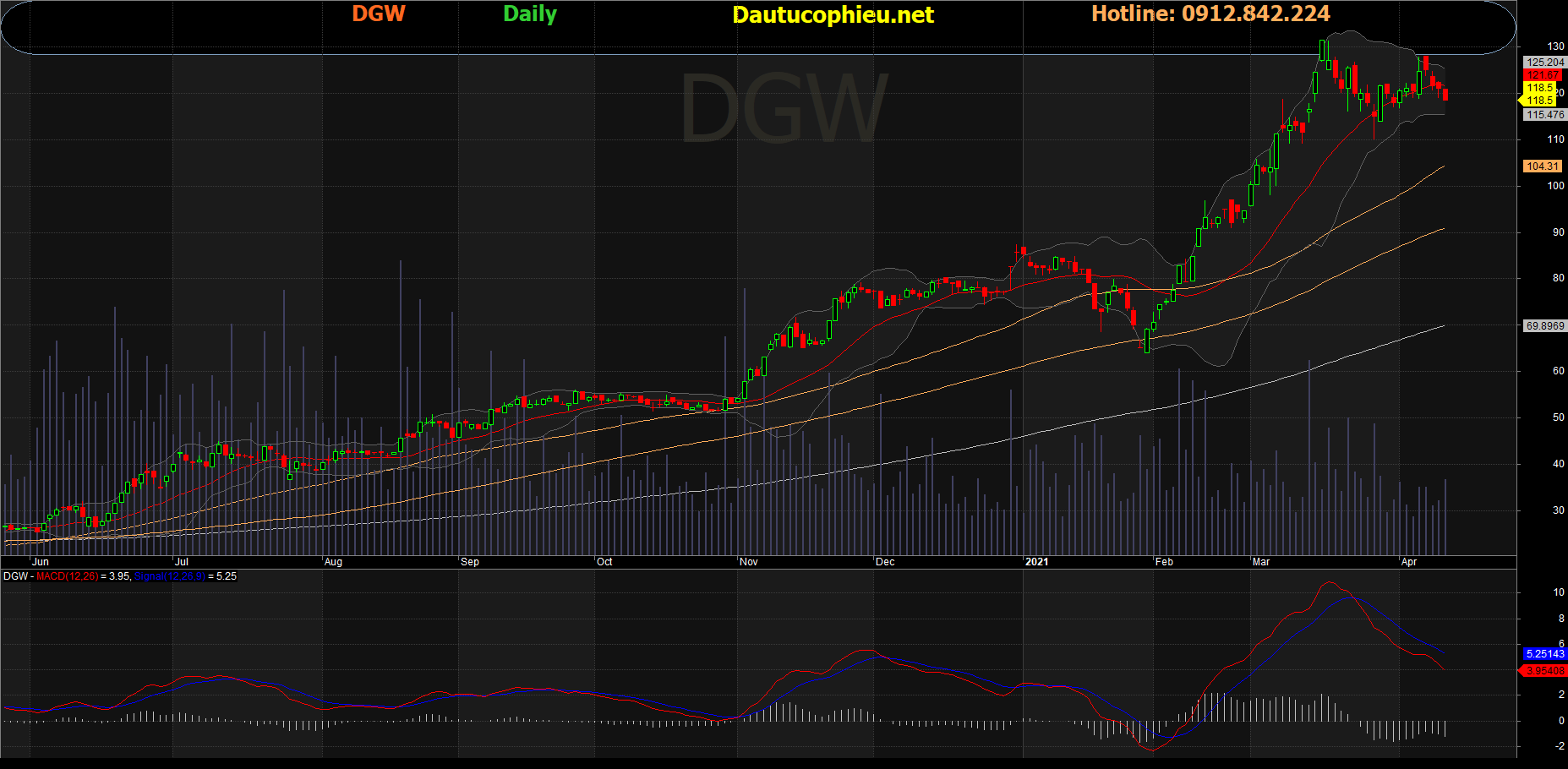The height and width of the screenshot is (769, 1568).
Task: Click the Sep marker on the time axis
Action: 470,562
